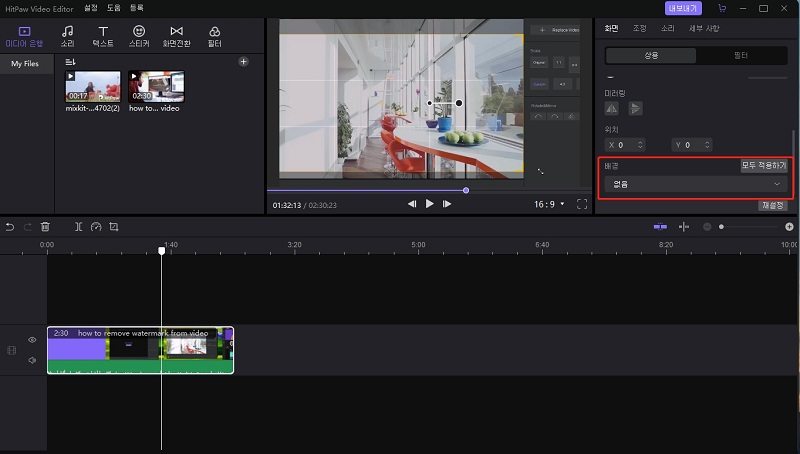This screenshot has width=800, height=454.
Task: Select the crop tool in timeline toolbar
Action: point(114,227)
